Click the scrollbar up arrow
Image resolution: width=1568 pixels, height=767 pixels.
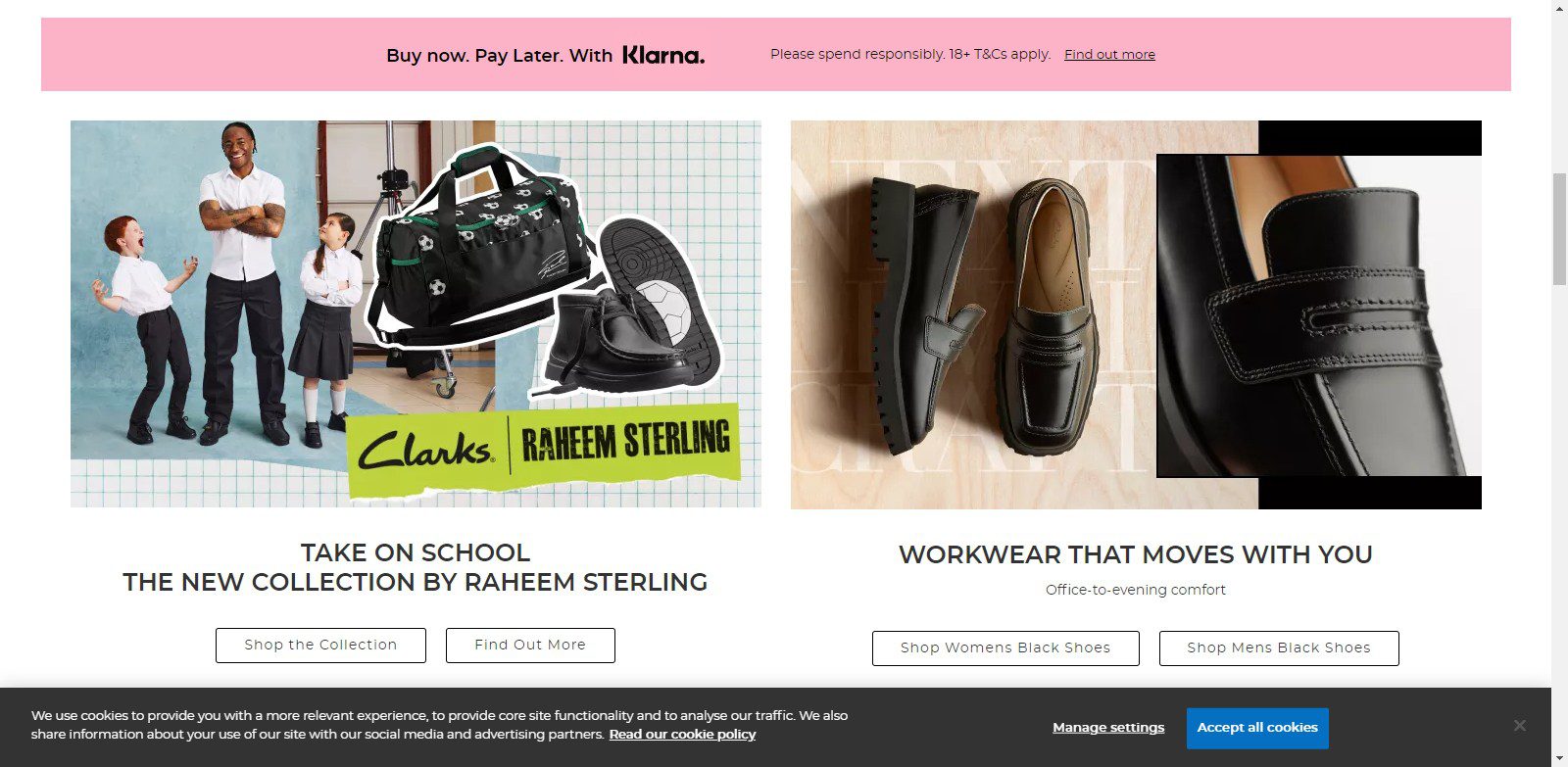click(x=1559, y=8)
